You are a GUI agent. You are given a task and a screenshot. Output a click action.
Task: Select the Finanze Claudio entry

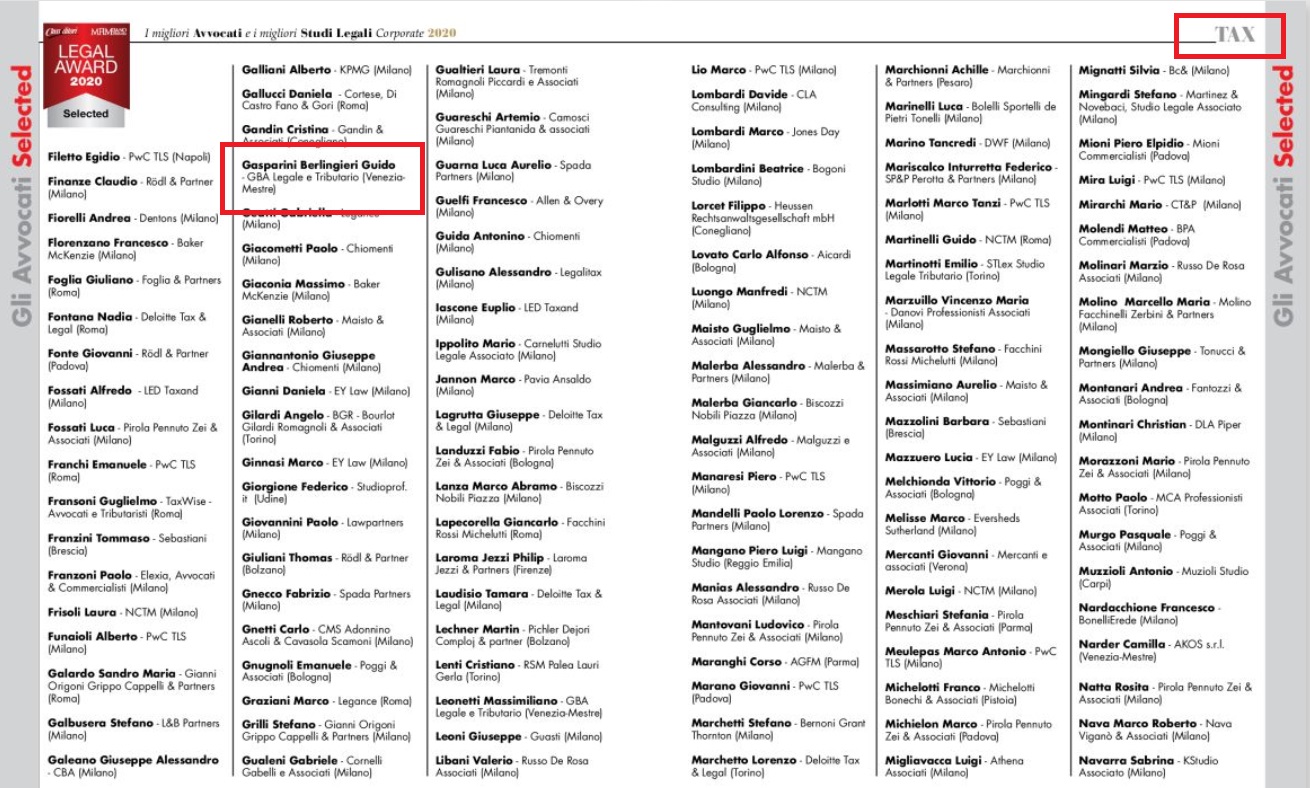[130, 188]
